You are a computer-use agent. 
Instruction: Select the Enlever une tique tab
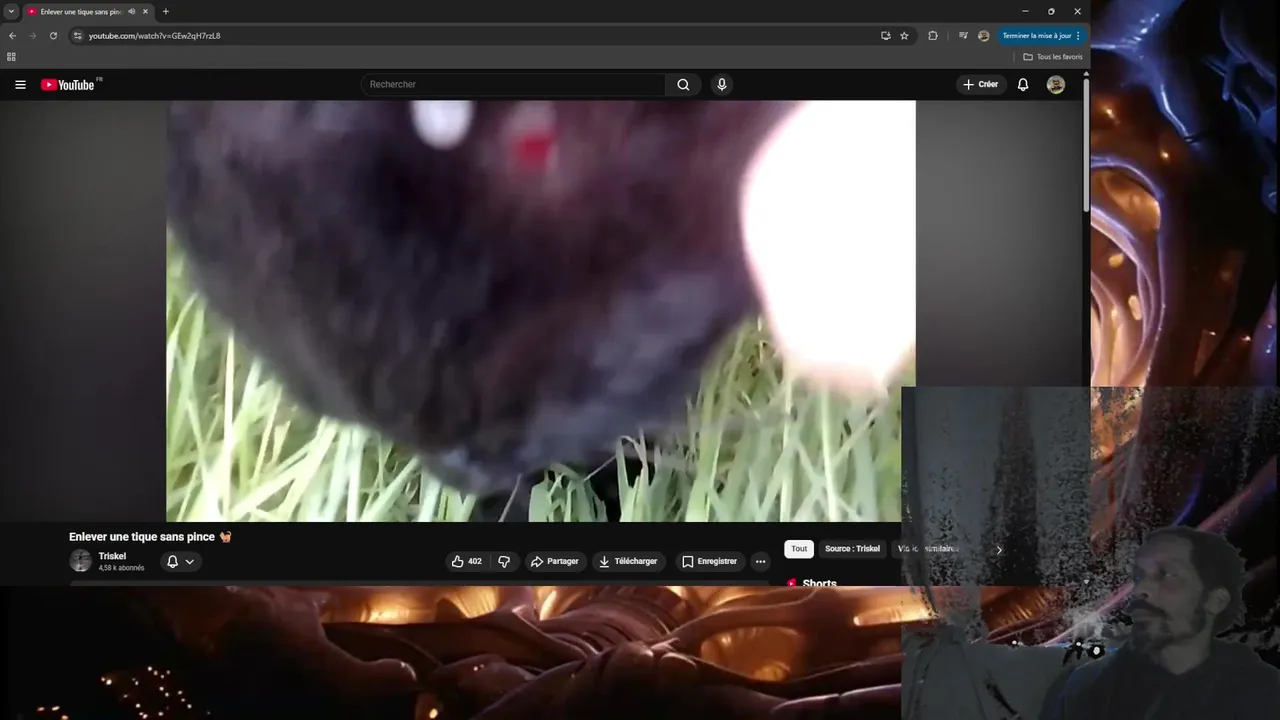pyautogui.click(x=88, y=12)
